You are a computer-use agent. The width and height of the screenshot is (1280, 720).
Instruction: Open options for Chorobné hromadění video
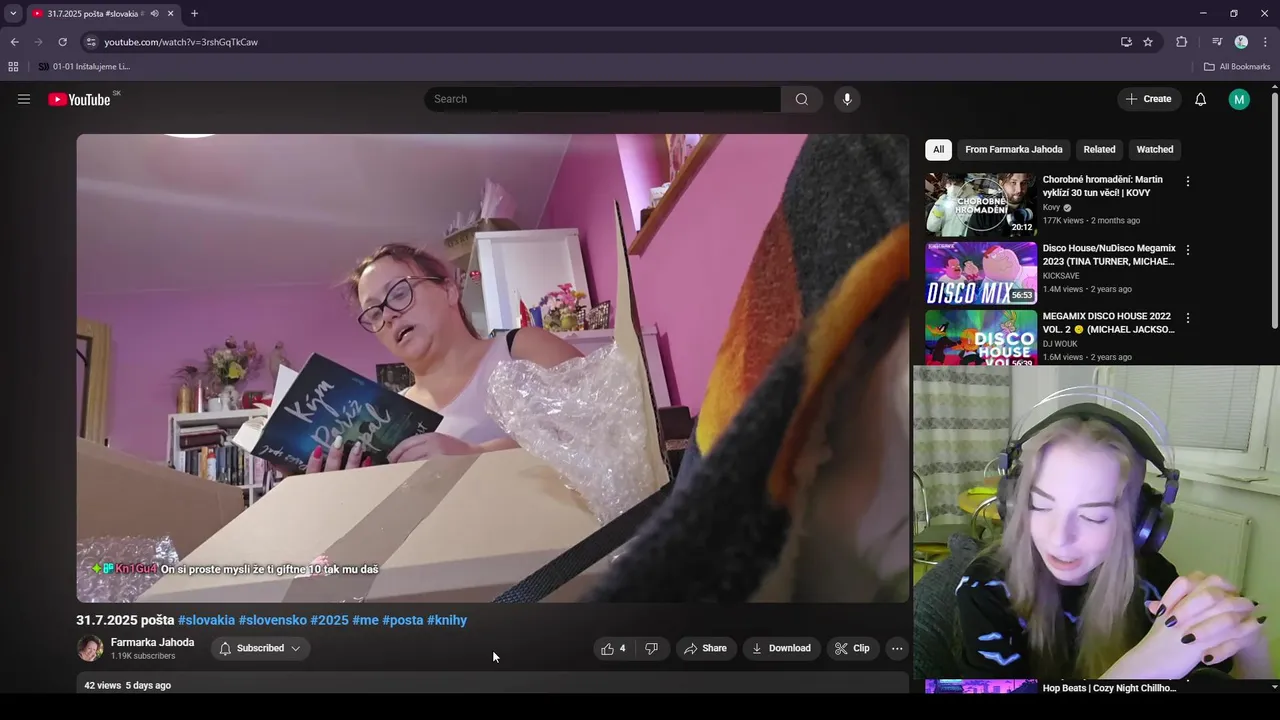click(1188, 181)
